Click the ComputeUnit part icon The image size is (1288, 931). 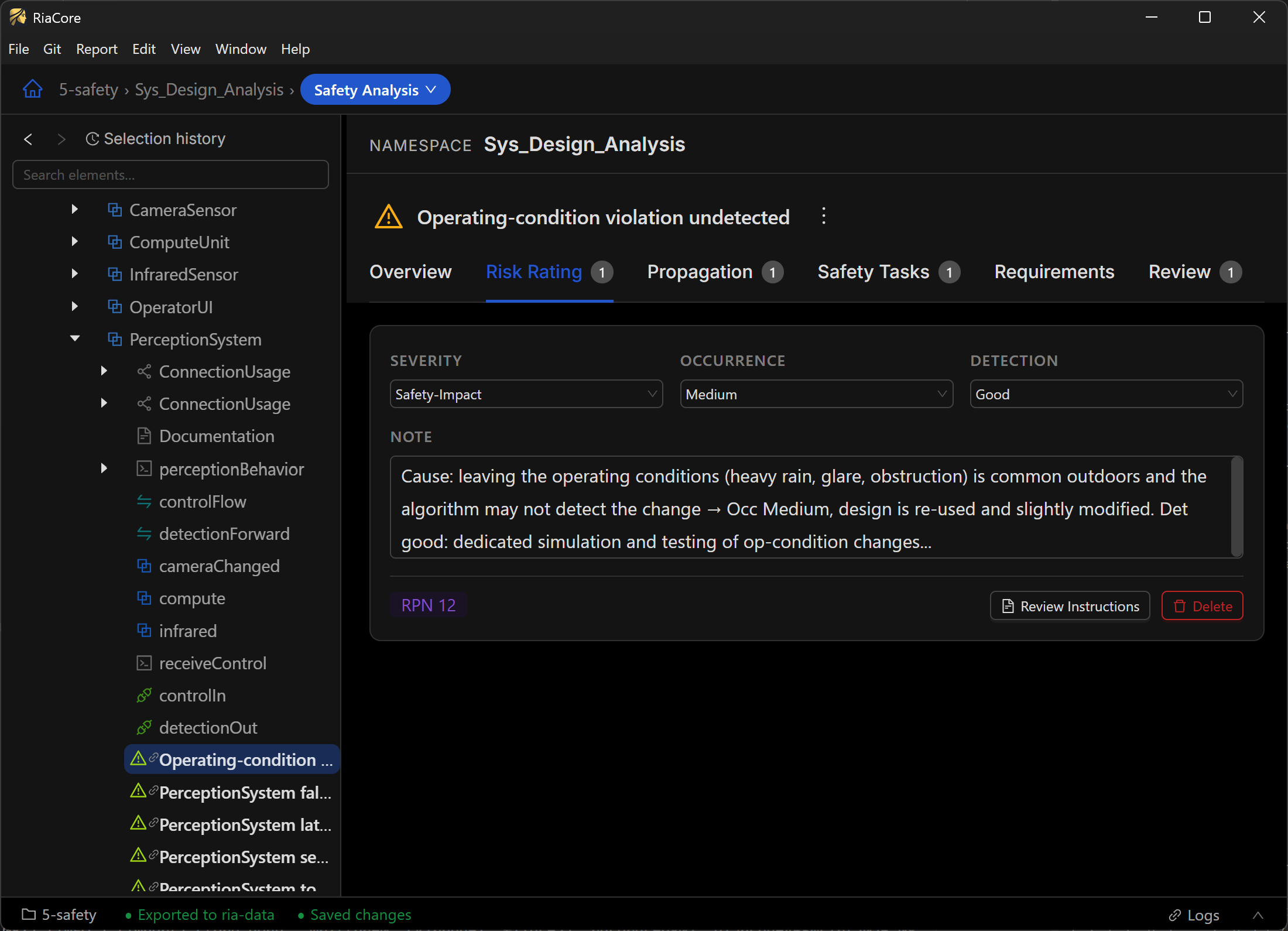point(115,242)
